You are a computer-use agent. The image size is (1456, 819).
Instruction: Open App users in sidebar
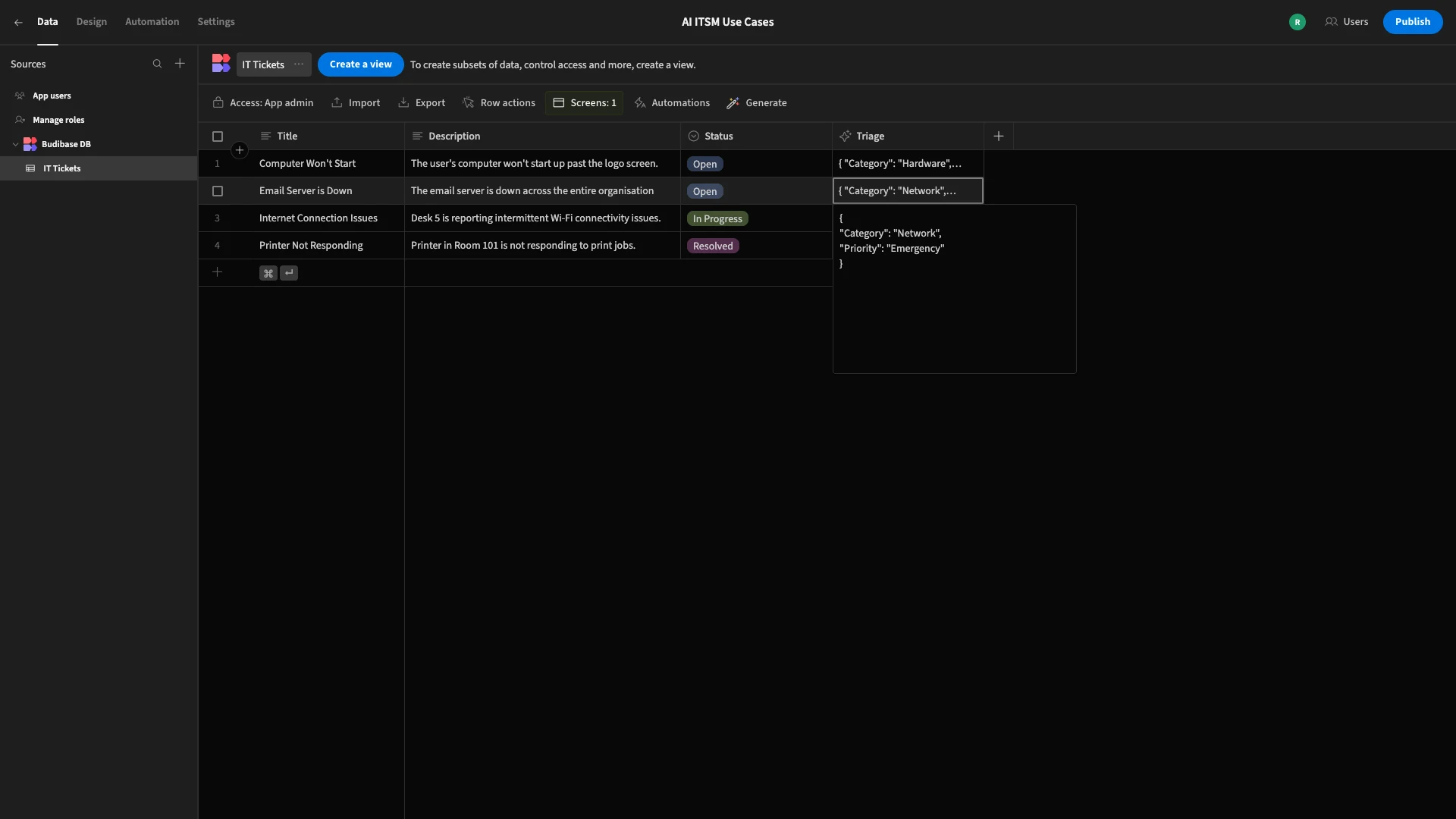click(52, 96)
